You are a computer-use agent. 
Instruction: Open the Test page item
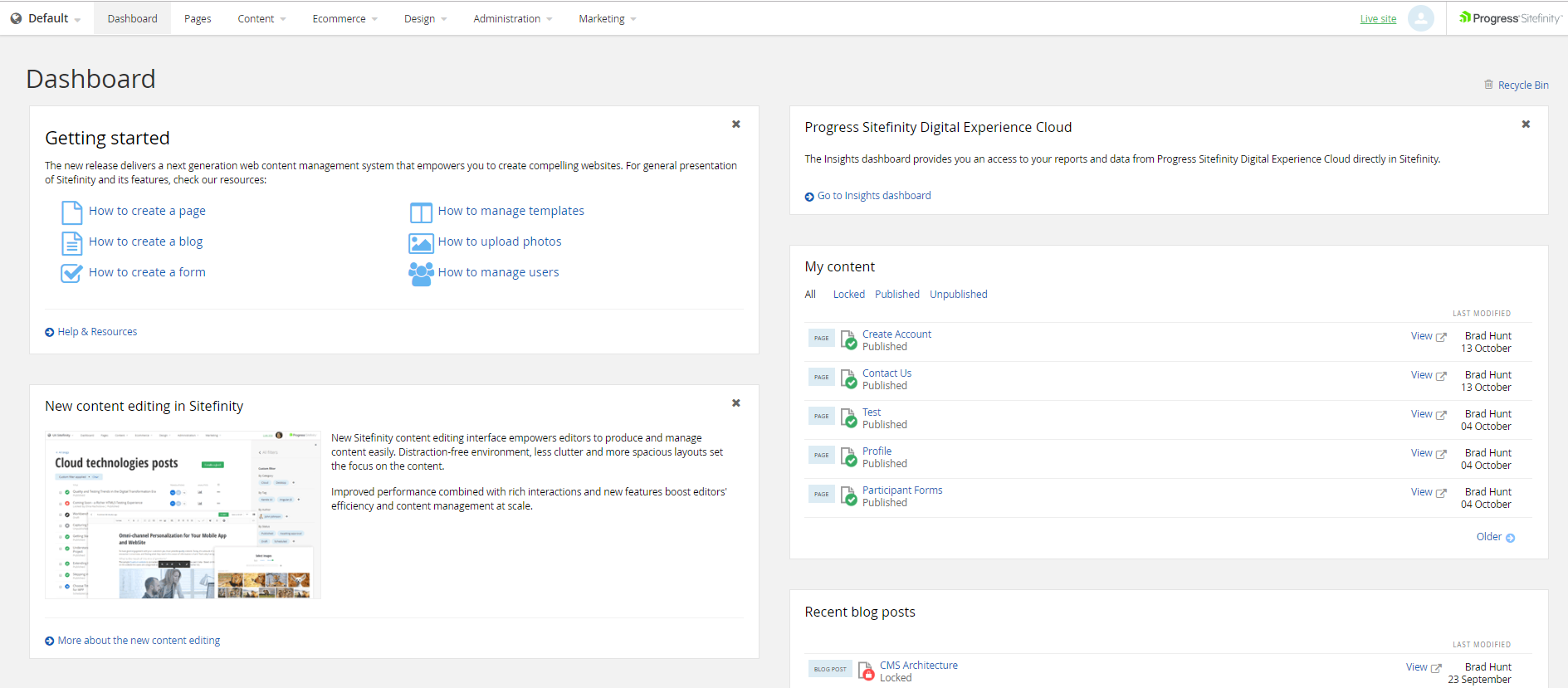[x=872, y=412]
